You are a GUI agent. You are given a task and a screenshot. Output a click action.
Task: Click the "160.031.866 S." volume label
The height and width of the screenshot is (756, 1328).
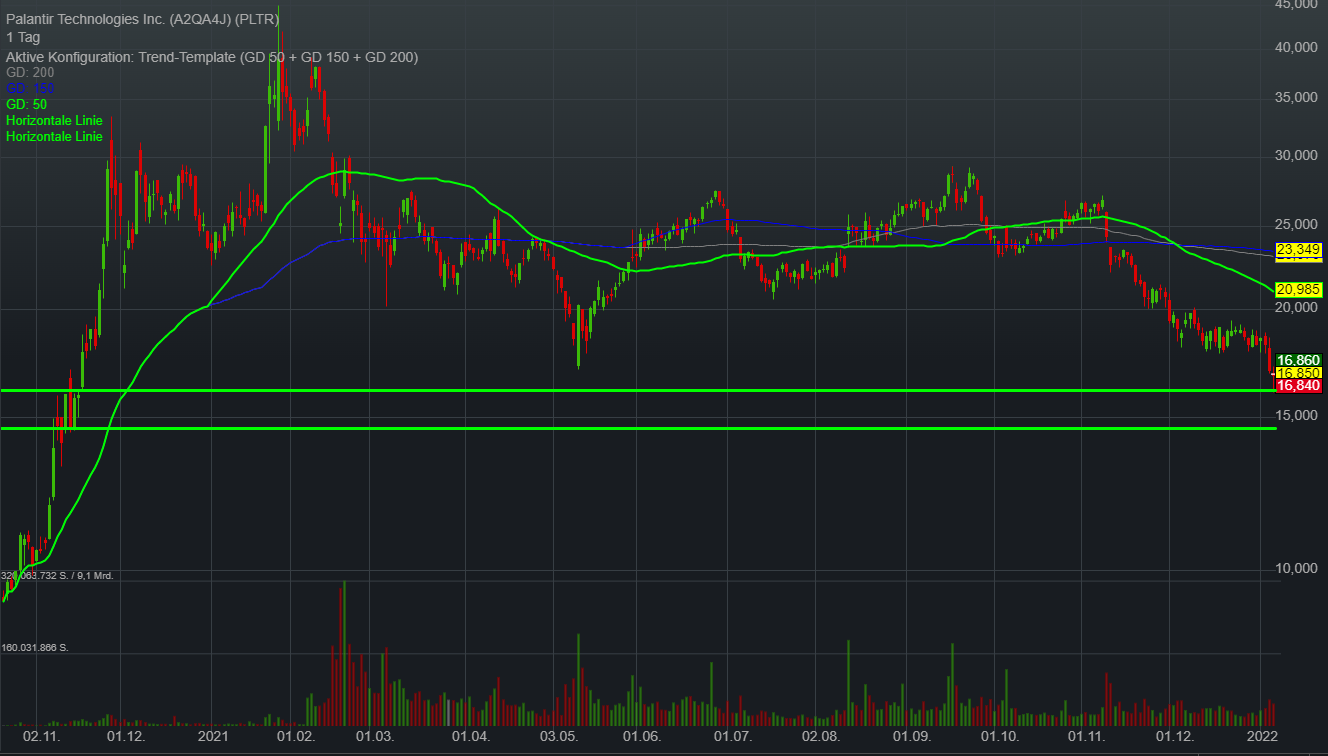[x=36, y=648]
